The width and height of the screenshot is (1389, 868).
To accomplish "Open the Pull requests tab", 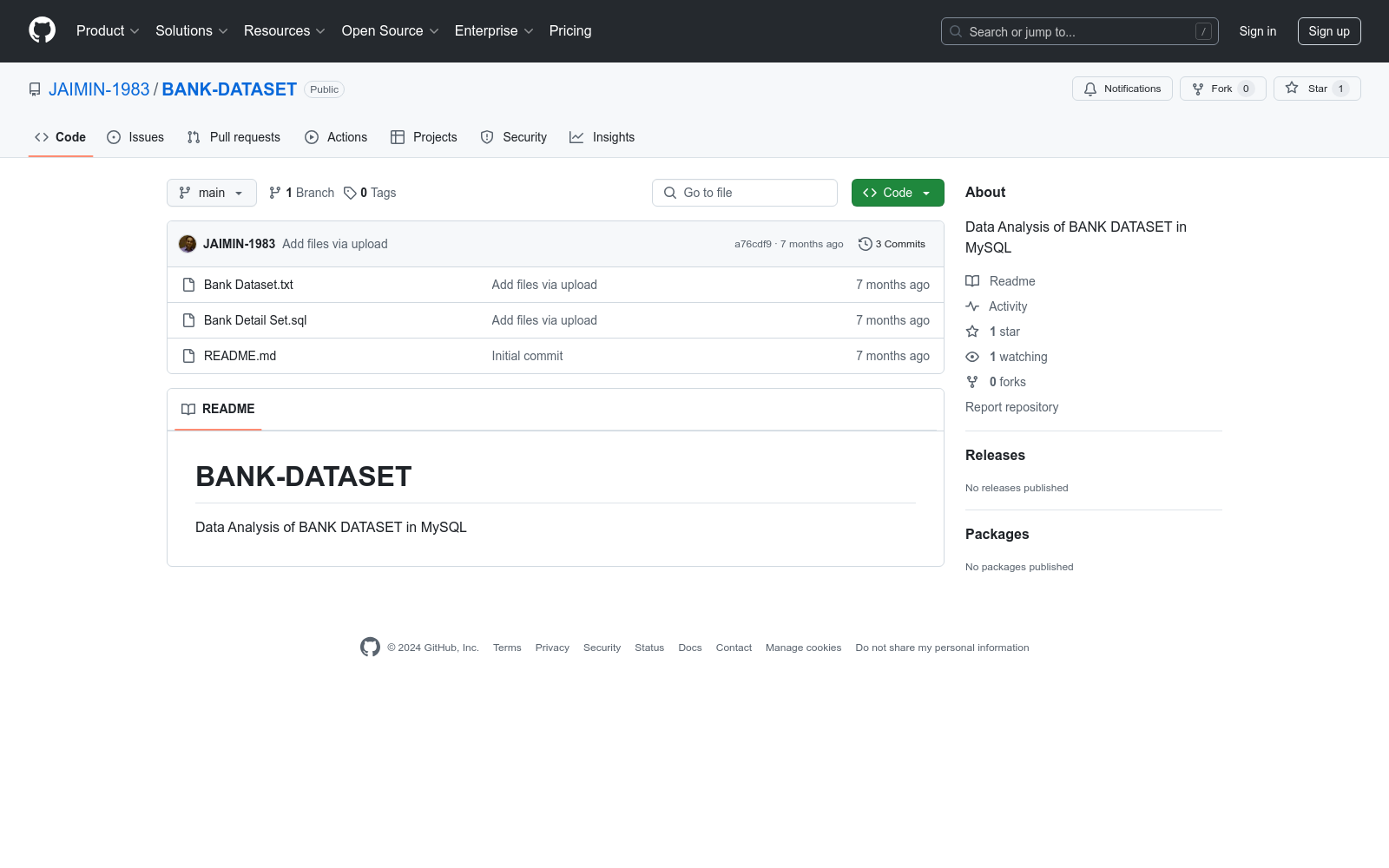I will [x=234, y=137].
